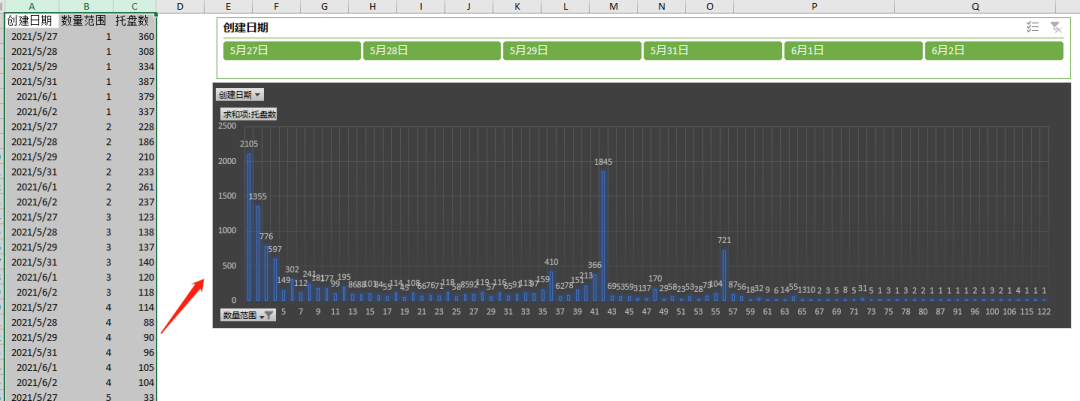Select column K header
Viewport: 1080px width, 401px height.
pos(517,6)
